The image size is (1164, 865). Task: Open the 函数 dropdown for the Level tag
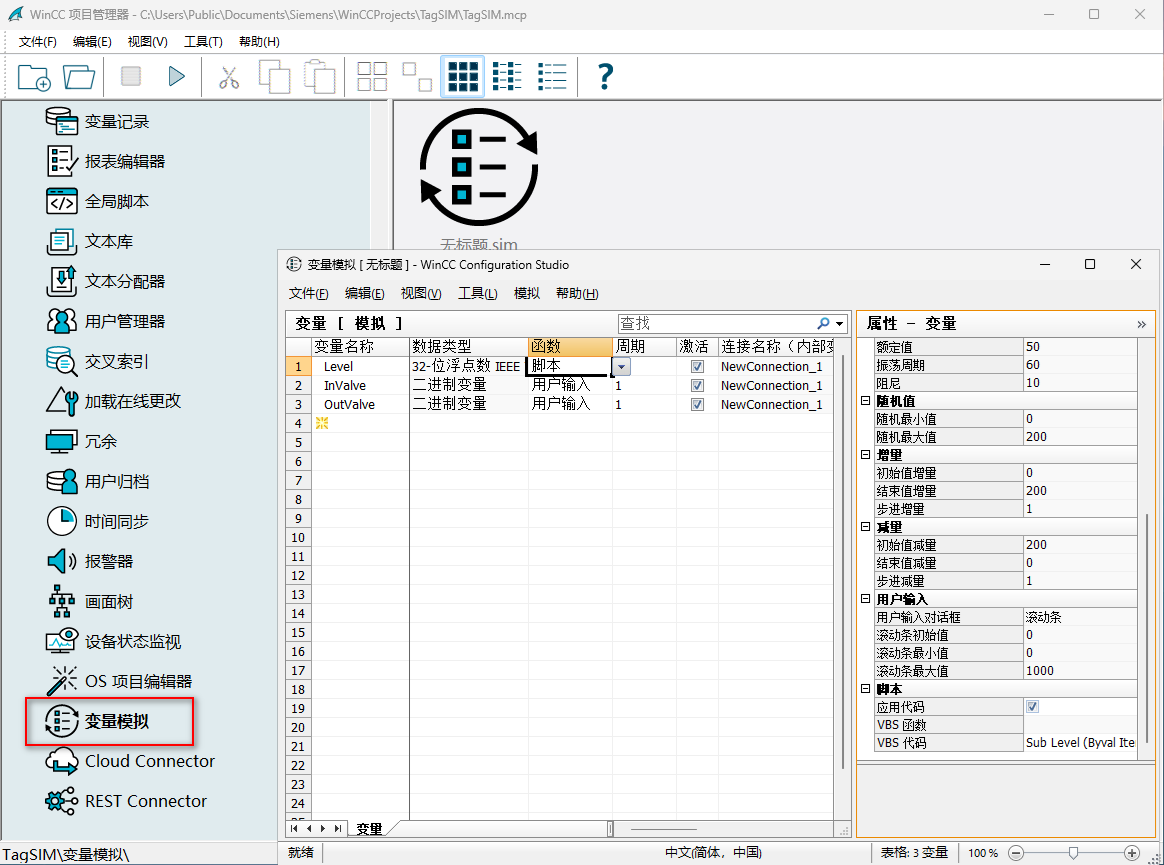(621, 367)
